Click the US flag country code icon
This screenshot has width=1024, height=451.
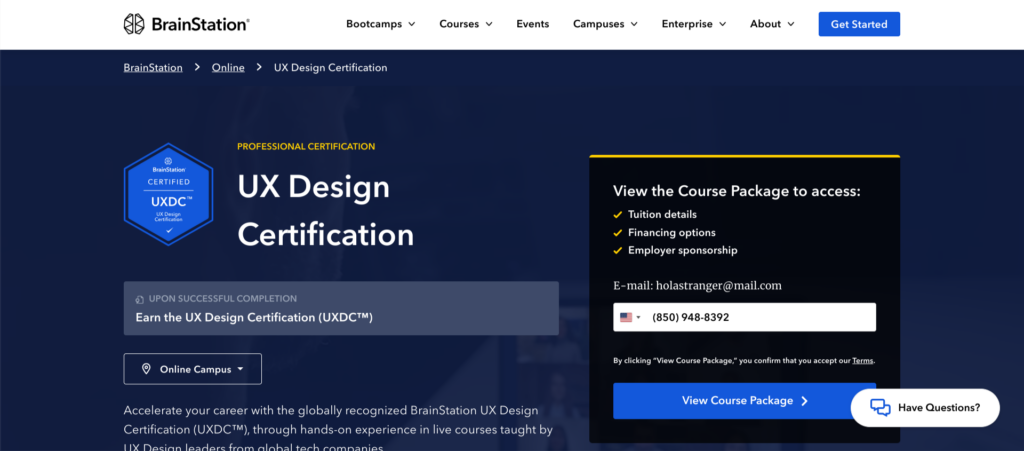coord(626,317)
